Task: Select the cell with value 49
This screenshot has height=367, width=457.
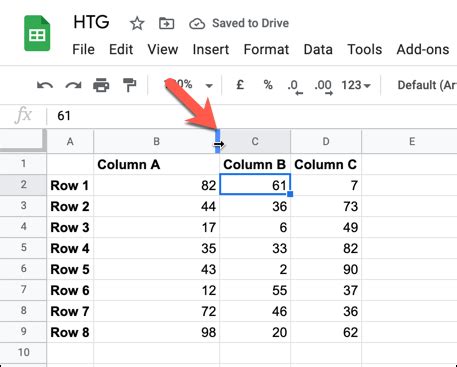Action: point(326,227)
